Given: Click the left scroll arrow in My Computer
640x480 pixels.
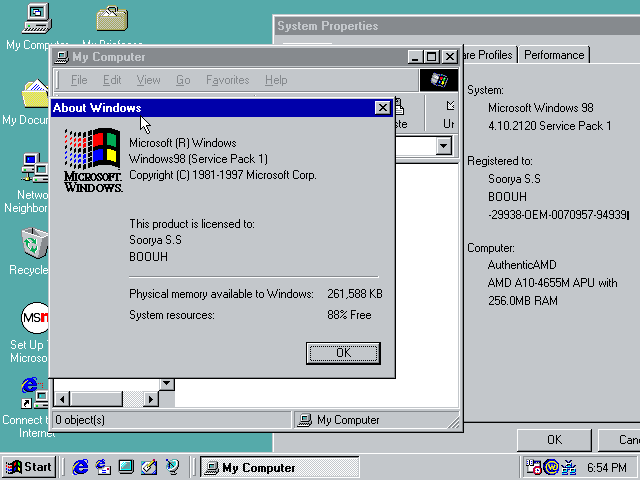Looking at the screenshot, I should (62, 399).
